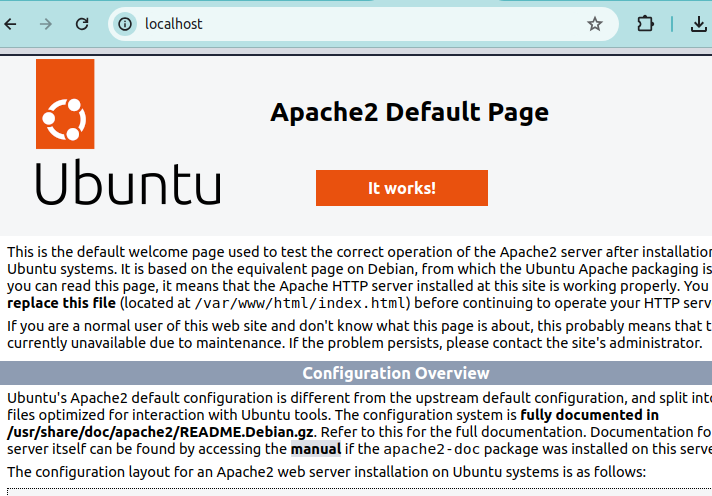Viewport: 712px width, 496px height.
Task: Click the "Ubuntu" wordmark under the logo
Action: coord(128,183)
